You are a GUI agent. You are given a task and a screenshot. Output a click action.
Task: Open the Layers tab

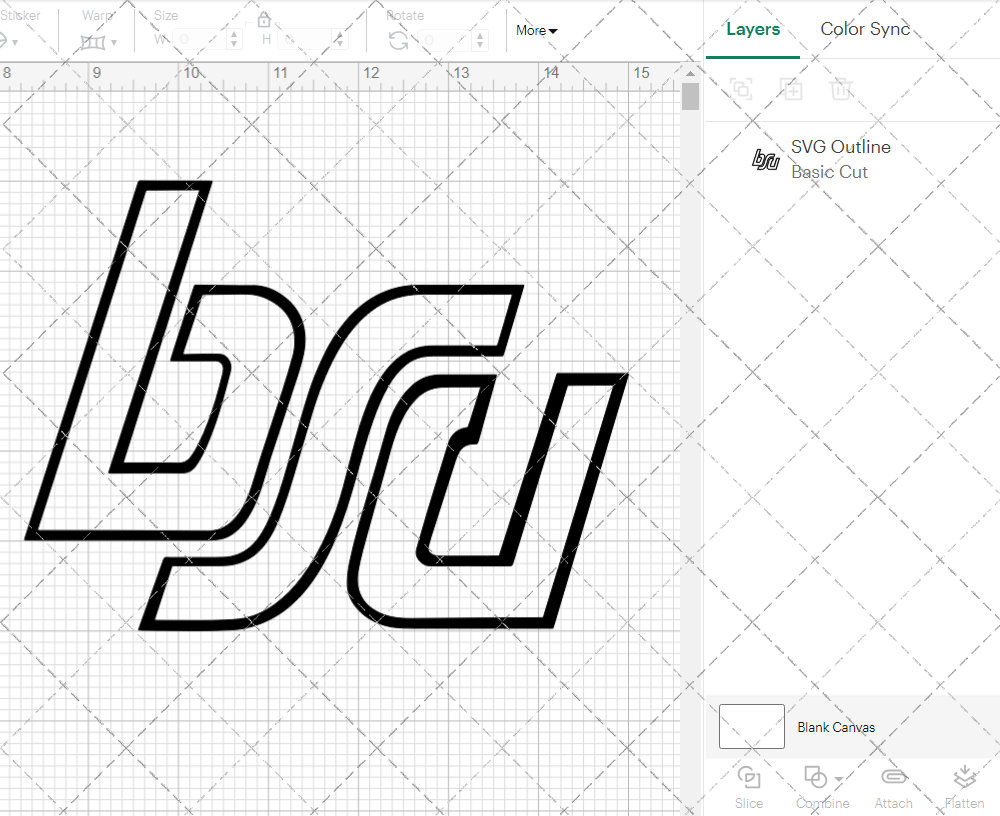pyautogui.click(x=753, y=29)
